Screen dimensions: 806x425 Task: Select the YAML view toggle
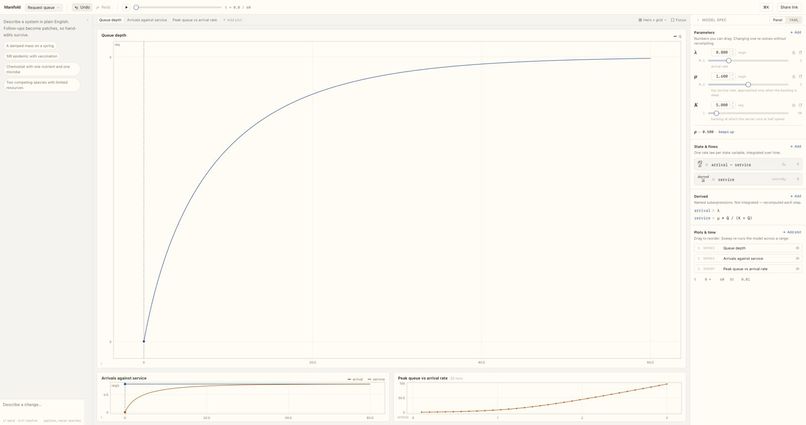[794, 20]
